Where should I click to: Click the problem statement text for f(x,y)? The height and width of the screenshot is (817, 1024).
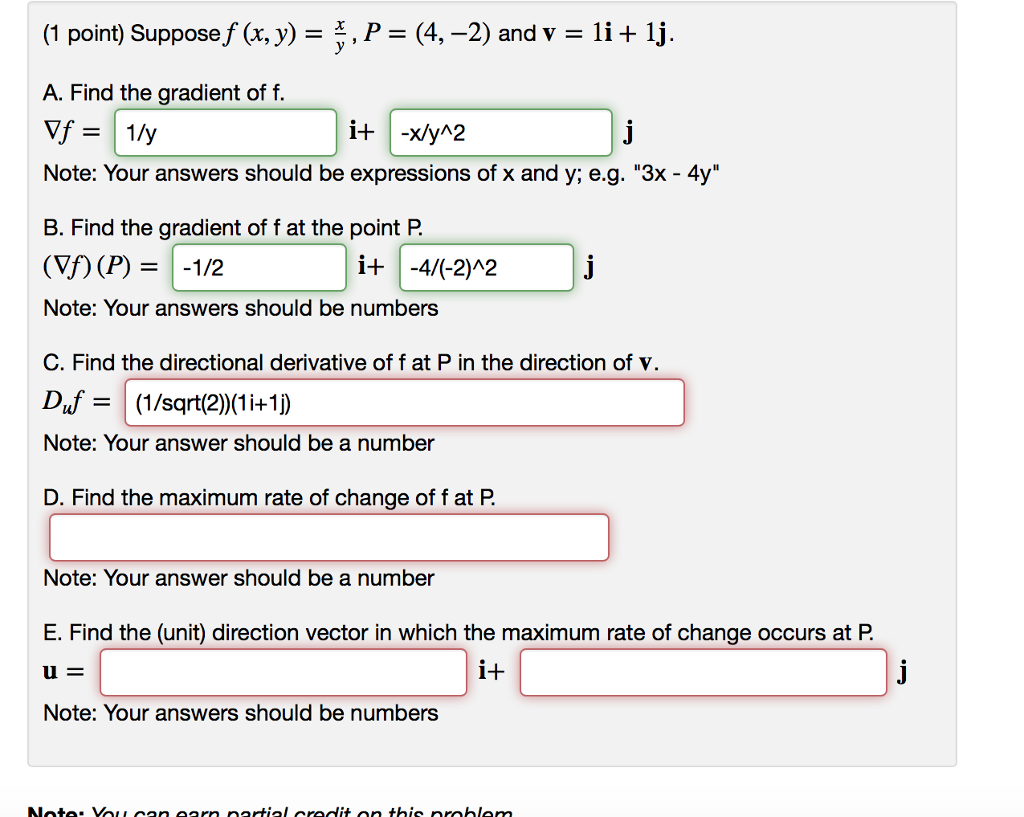[300, 30]
